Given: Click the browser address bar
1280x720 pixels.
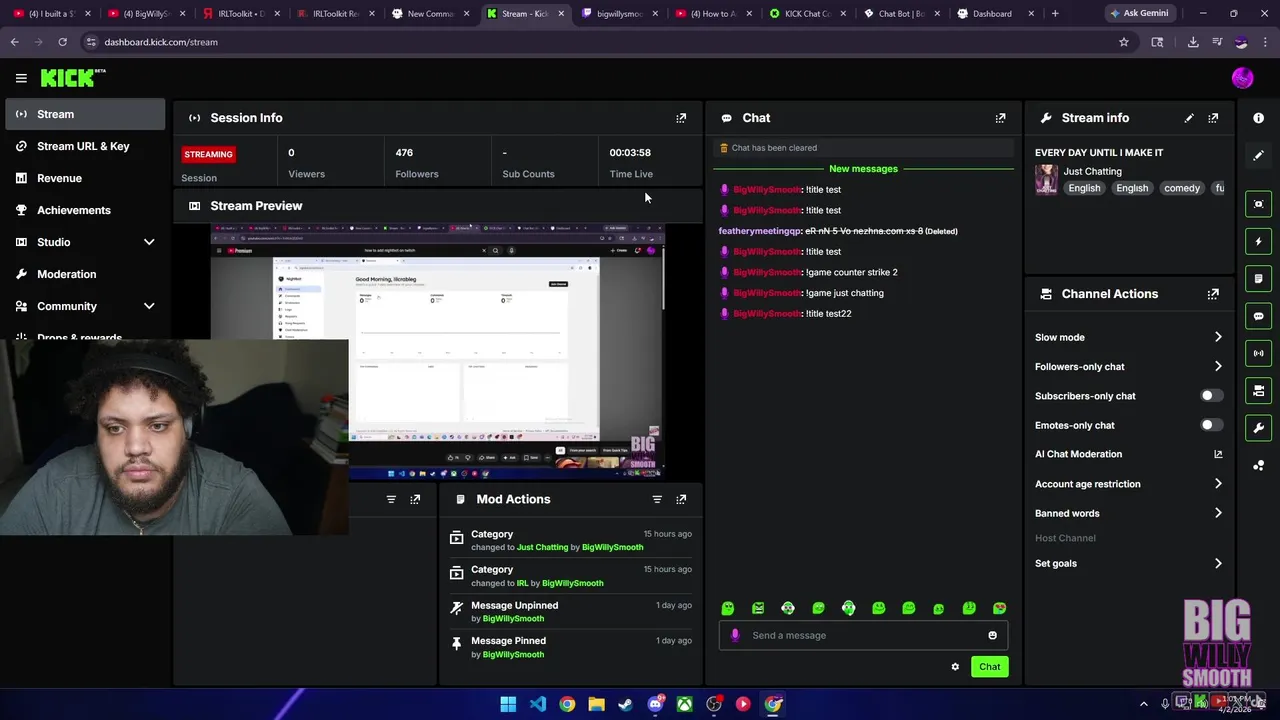Looking at the screenshot, I should pos(600,42).
